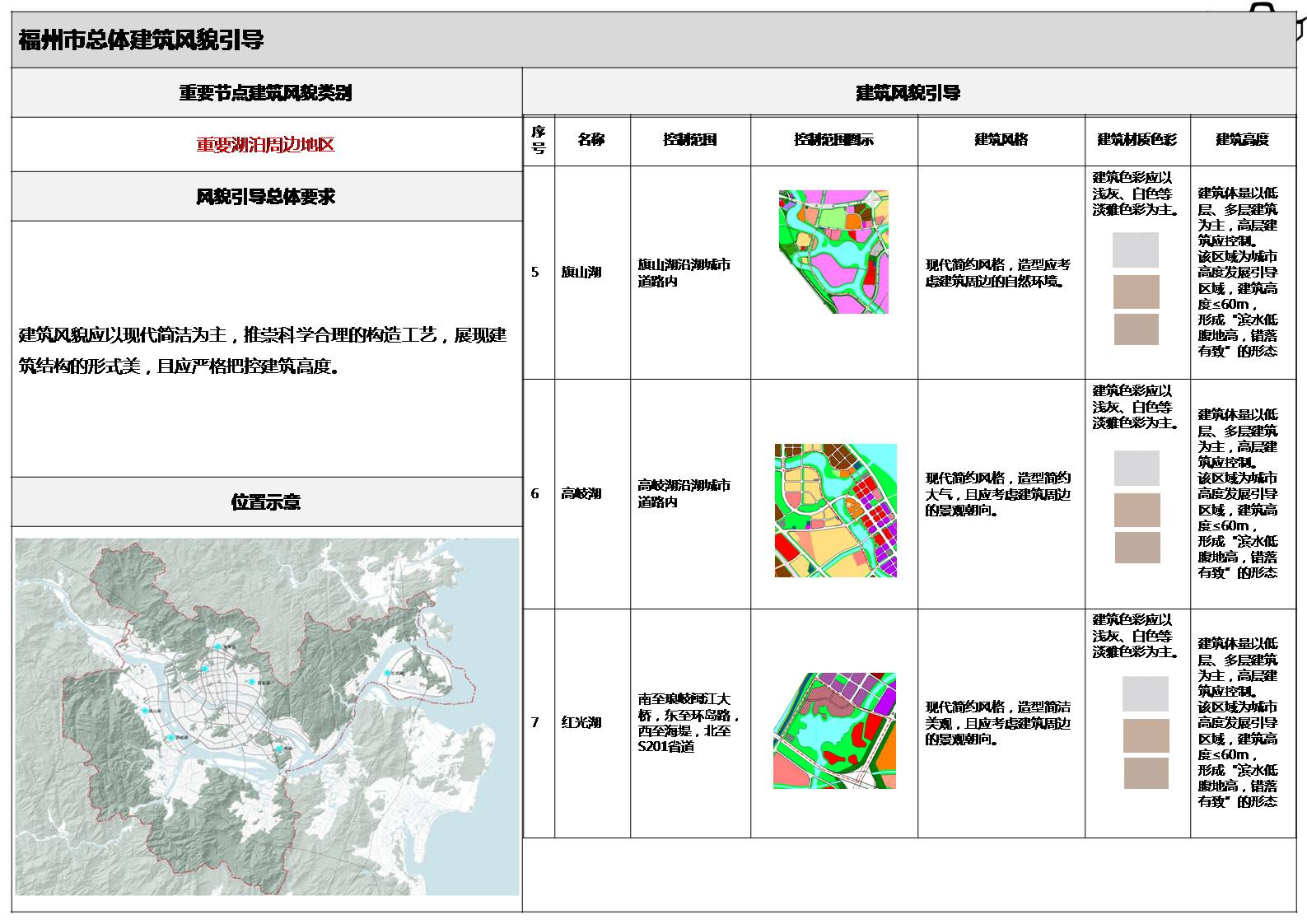Open the 红光湖 control range map thumbnail

(x=834, y=730)
